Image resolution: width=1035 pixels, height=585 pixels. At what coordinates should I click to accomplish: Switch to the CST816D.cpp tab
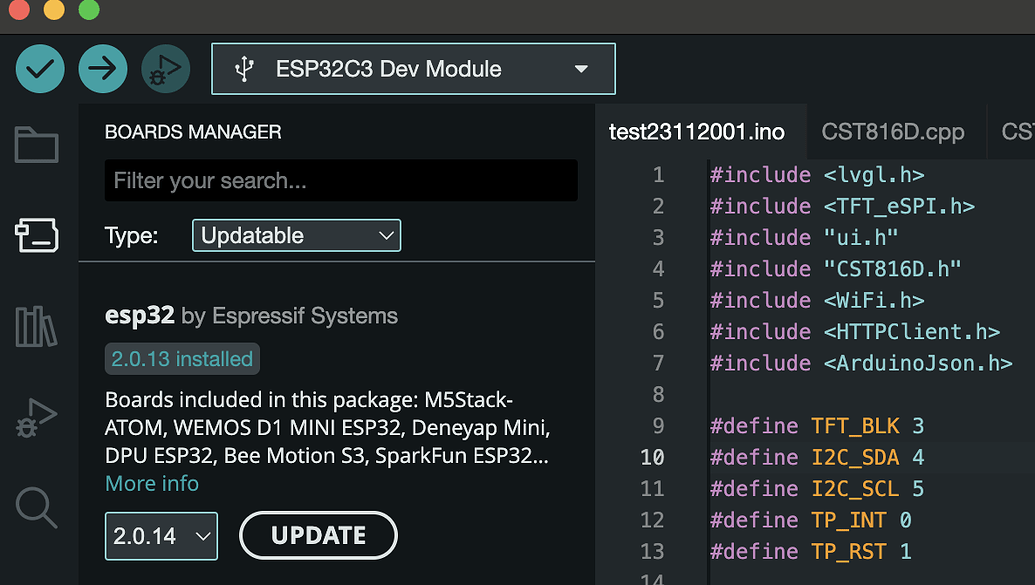892,132
